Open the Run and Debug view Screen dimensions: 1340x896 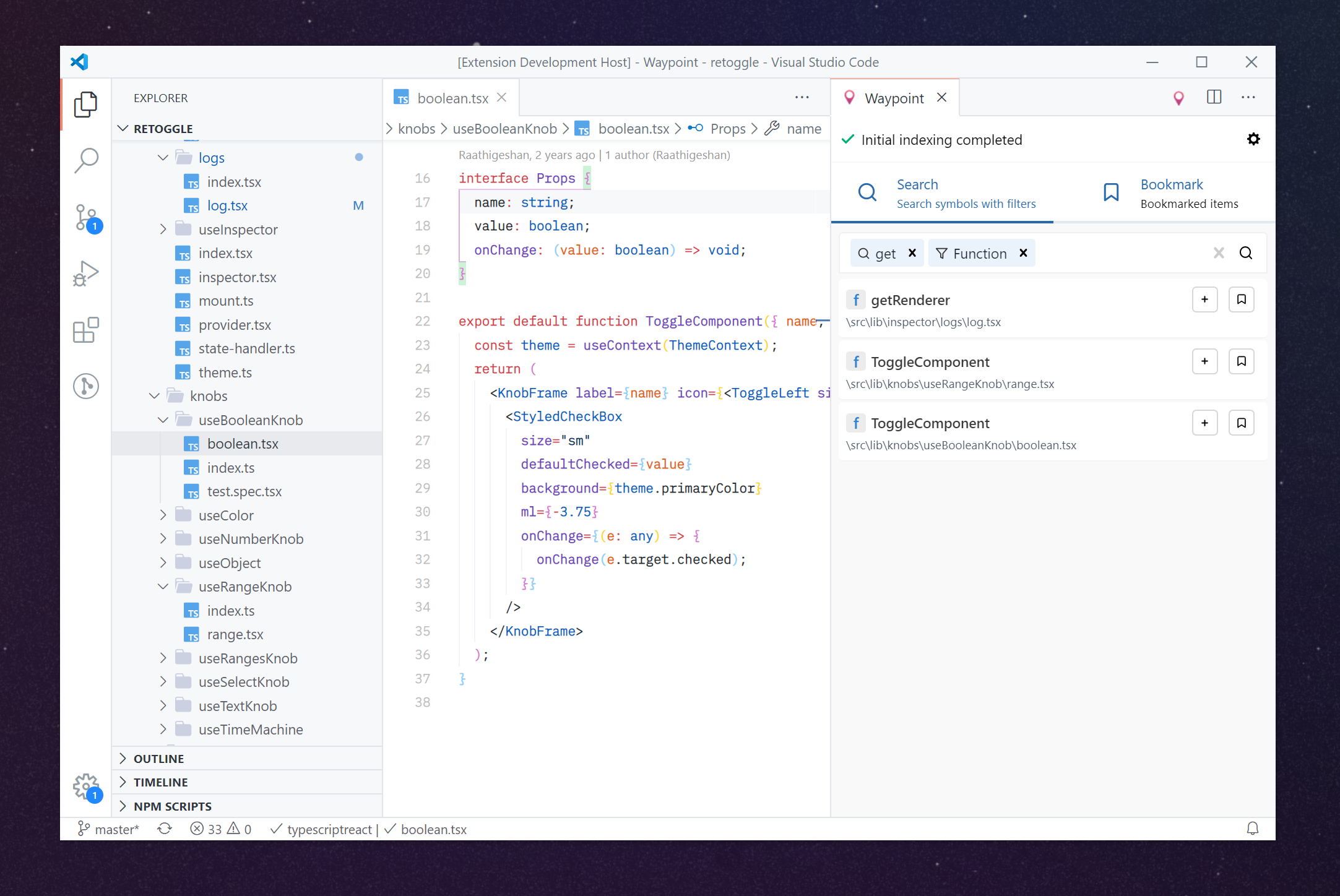86,273
